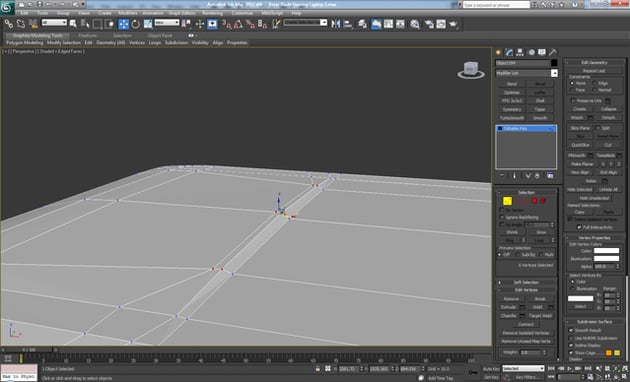Open the Selected key filter dropdown
The width and height of the screenshot is (630, 382).
[524, 368]
